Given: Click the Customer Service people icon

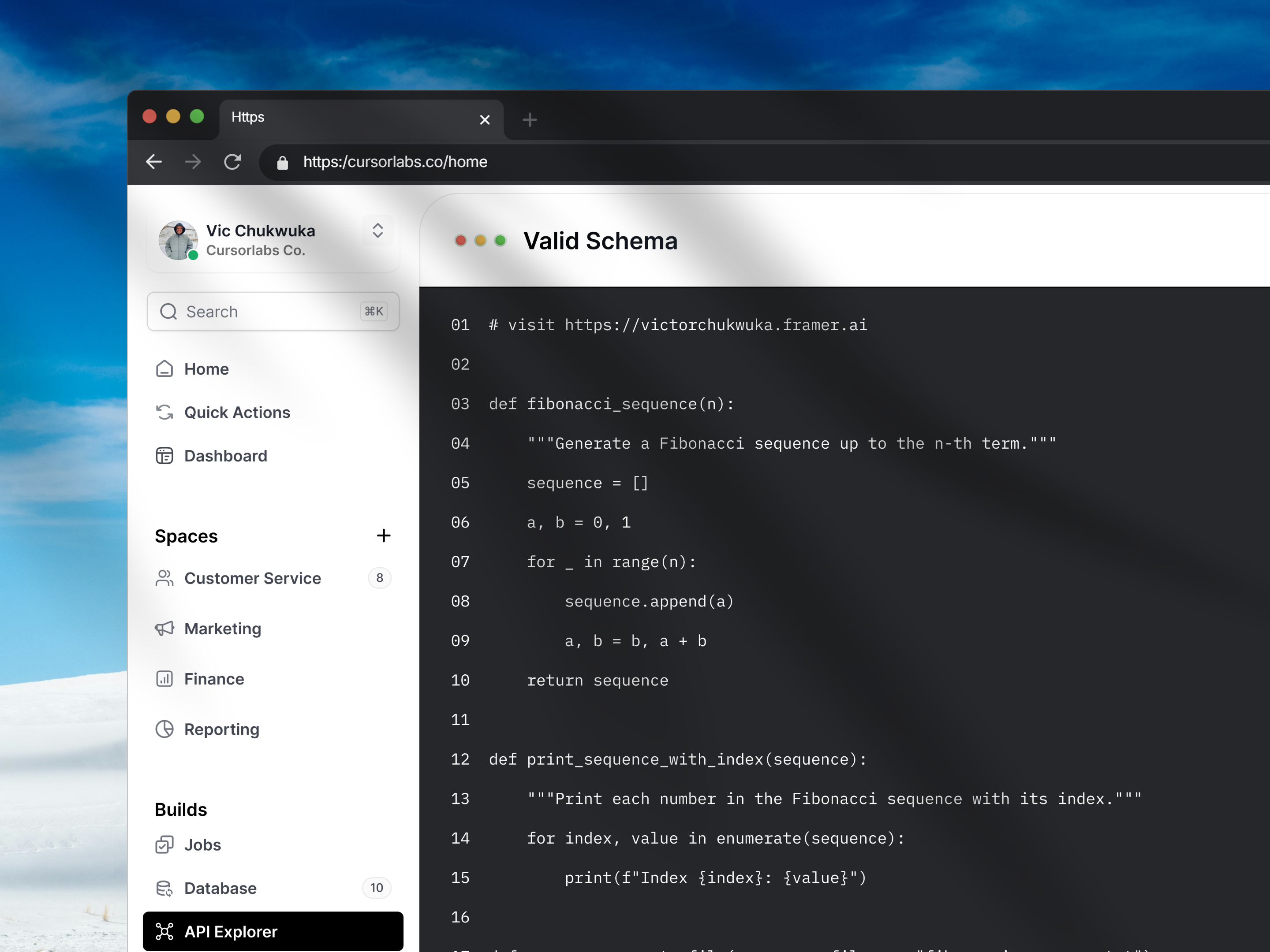Looking at the screenshot, I should tap(164, 578).
